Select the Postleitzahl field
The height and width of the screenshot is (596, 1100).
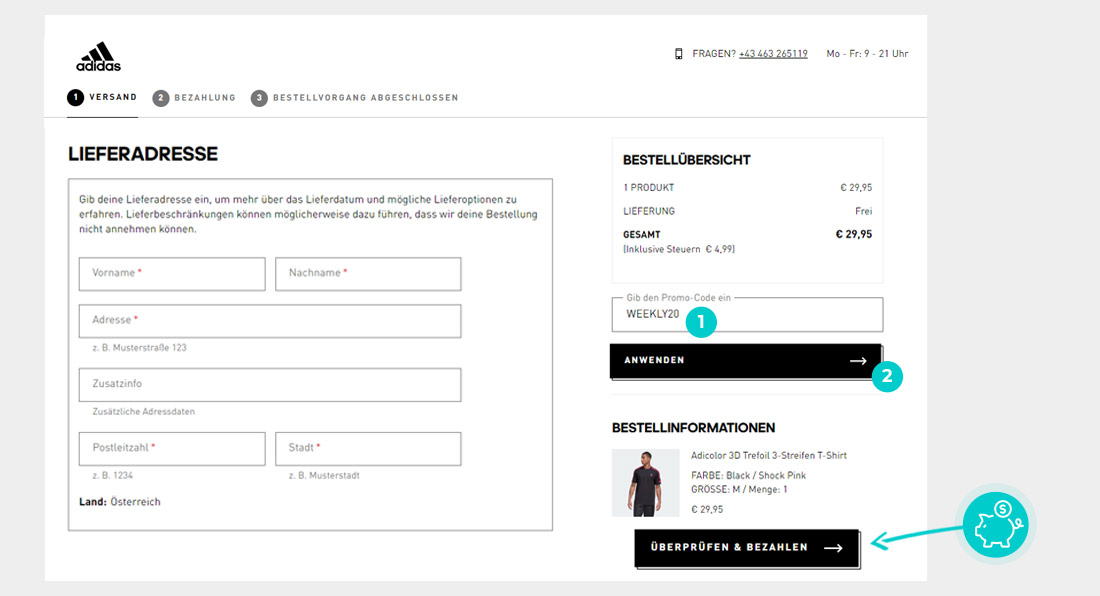(x=172, y=448)
